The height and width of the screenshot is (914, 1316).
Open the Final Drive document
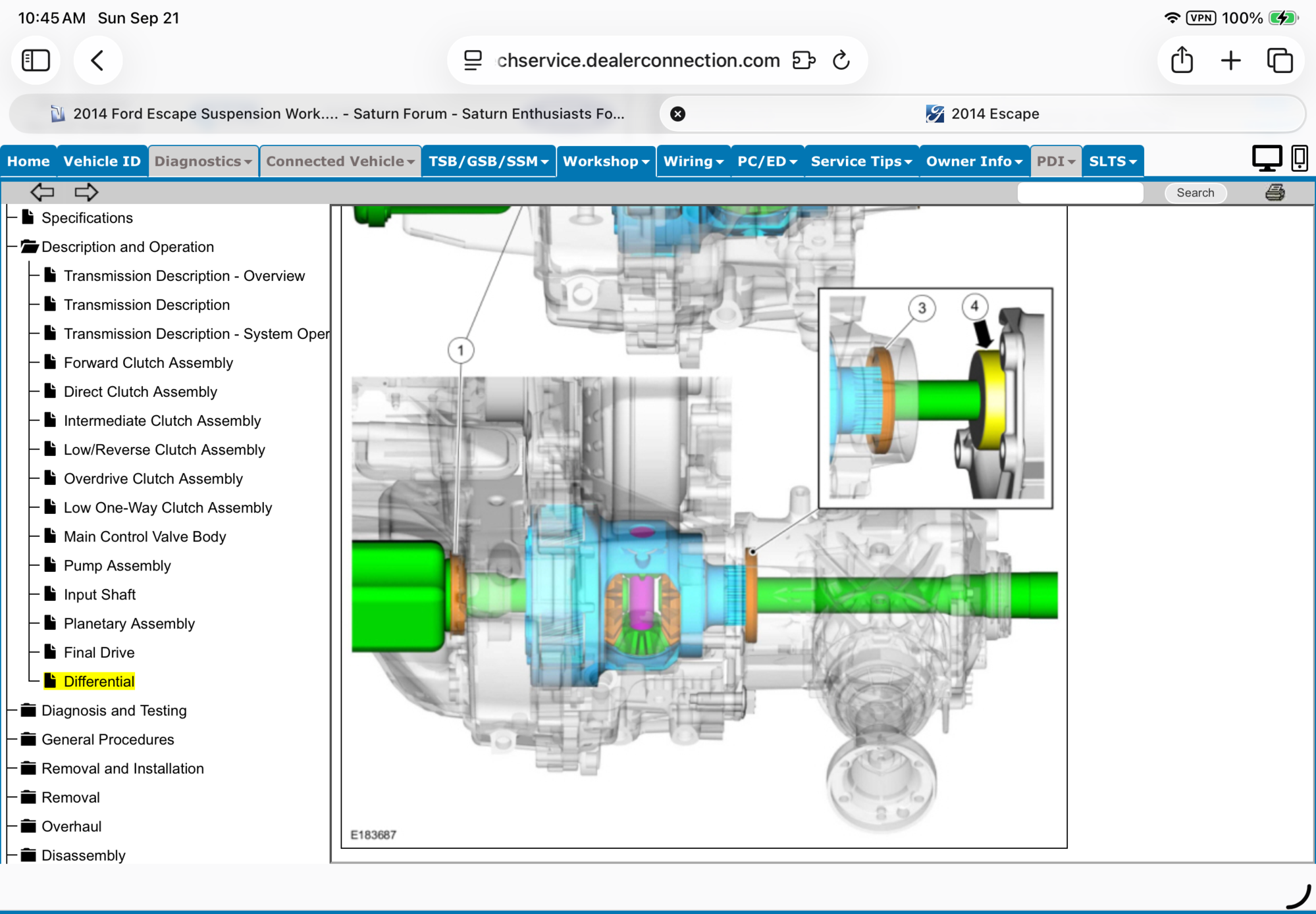(99, 653)
